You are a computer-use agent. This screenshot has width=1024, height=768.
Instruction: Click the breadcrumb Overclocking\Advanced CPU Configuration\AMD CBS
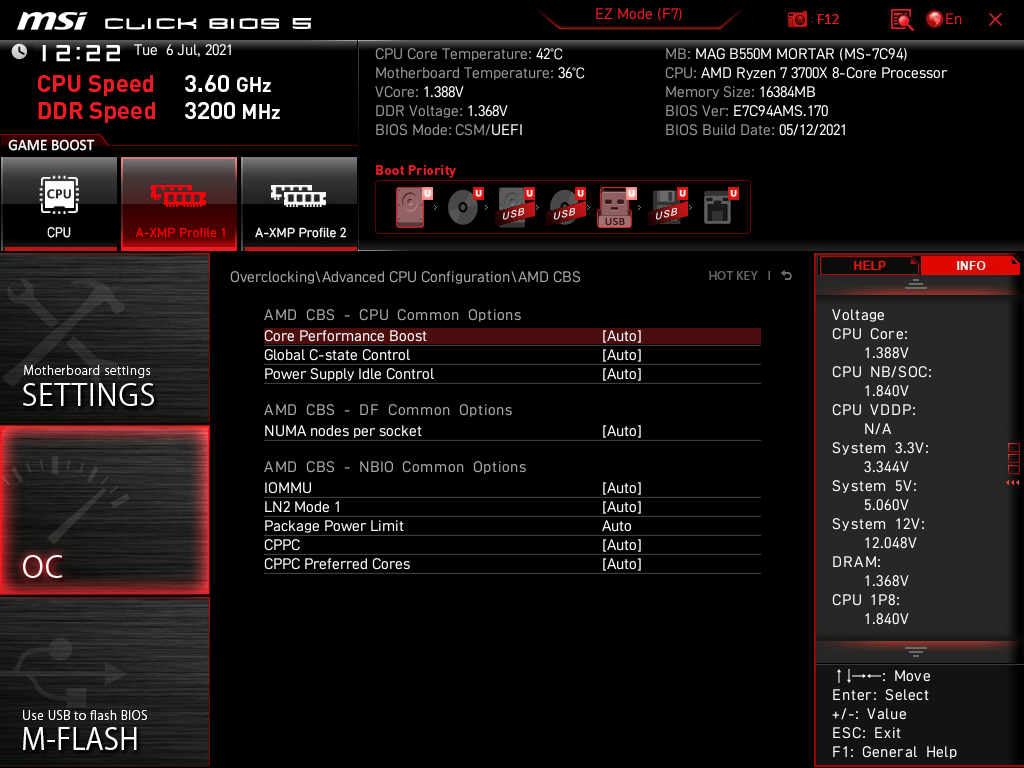coord(405,277)
